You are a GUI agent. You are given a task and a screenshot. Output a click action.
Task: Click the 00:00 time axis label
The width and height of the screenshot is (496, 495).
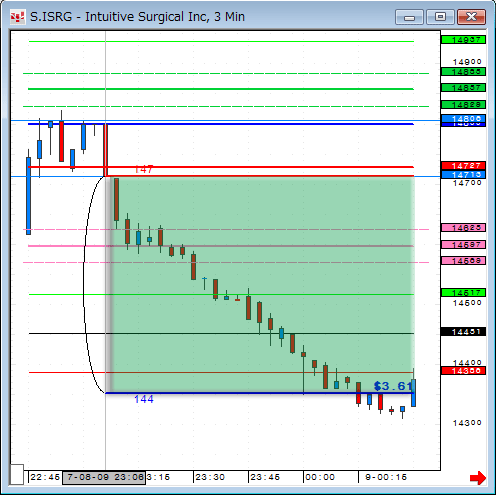coord(320,477)
